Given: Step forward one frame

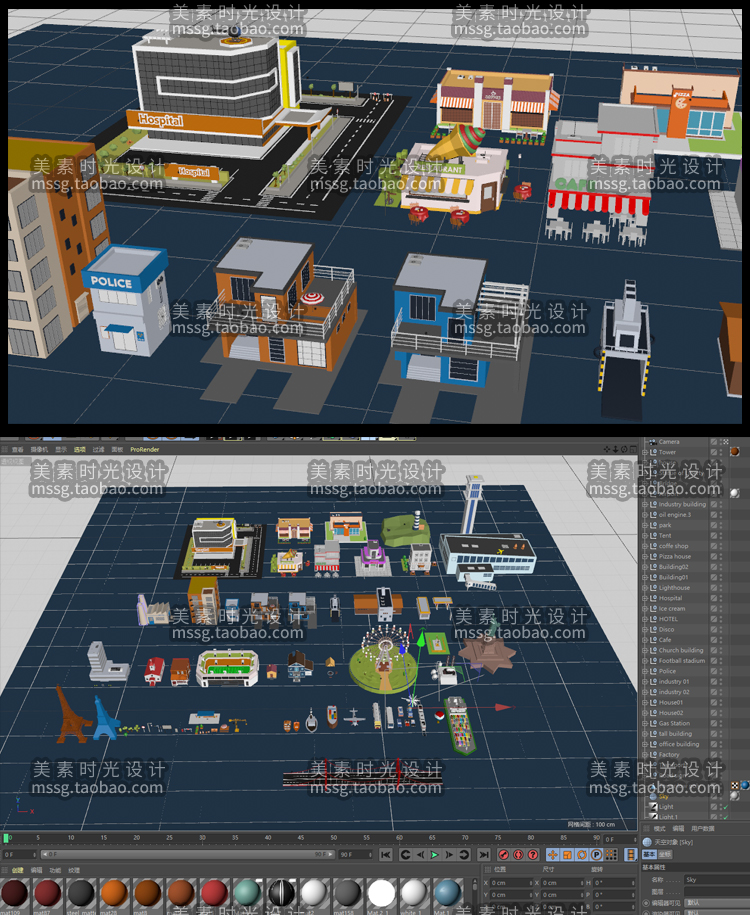Looking at the screenshot, I should point(449,854).
